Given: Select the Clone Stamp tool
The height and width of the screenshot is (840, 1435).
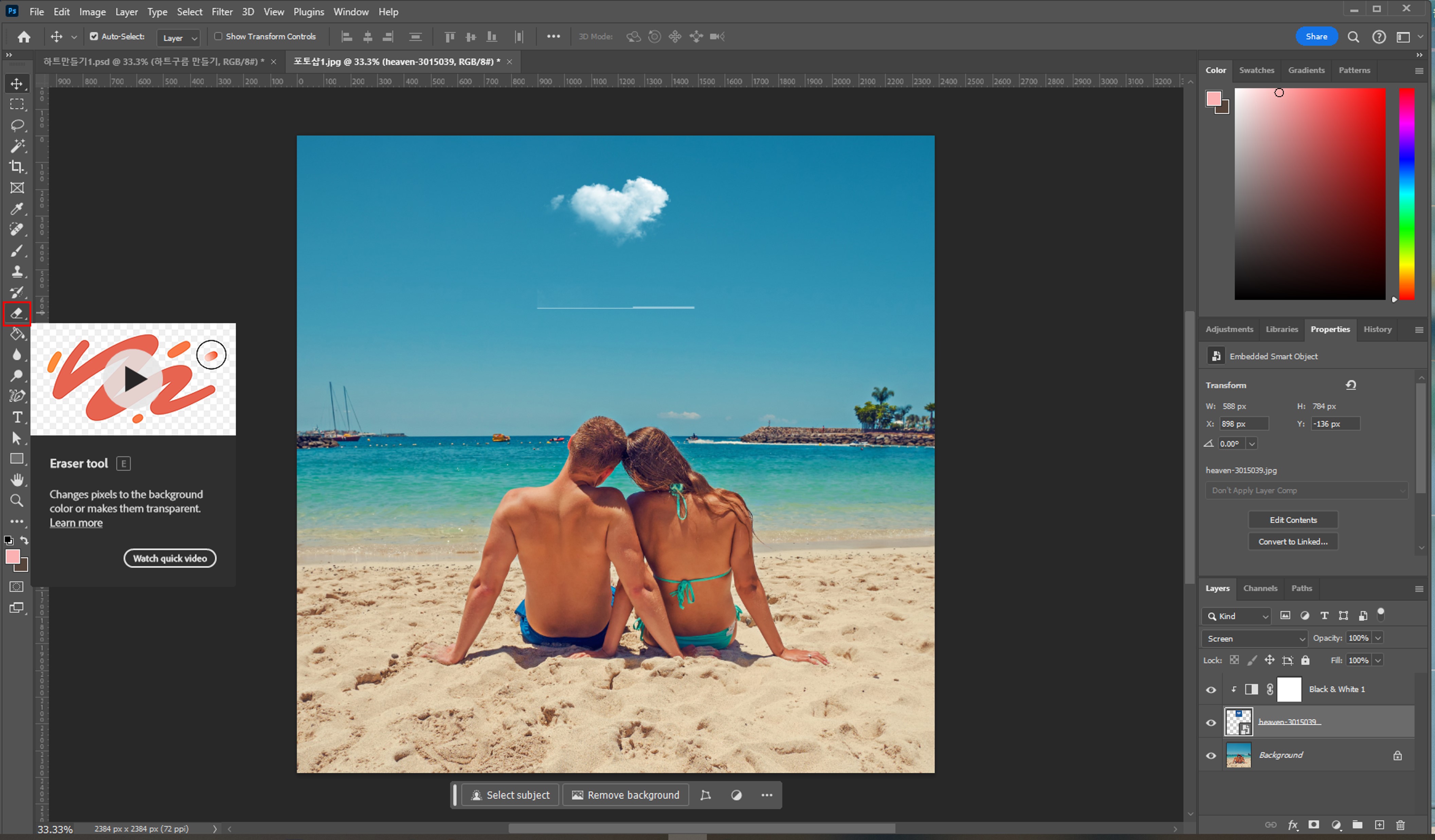Looking at the screenshot, I should point(17,272).
